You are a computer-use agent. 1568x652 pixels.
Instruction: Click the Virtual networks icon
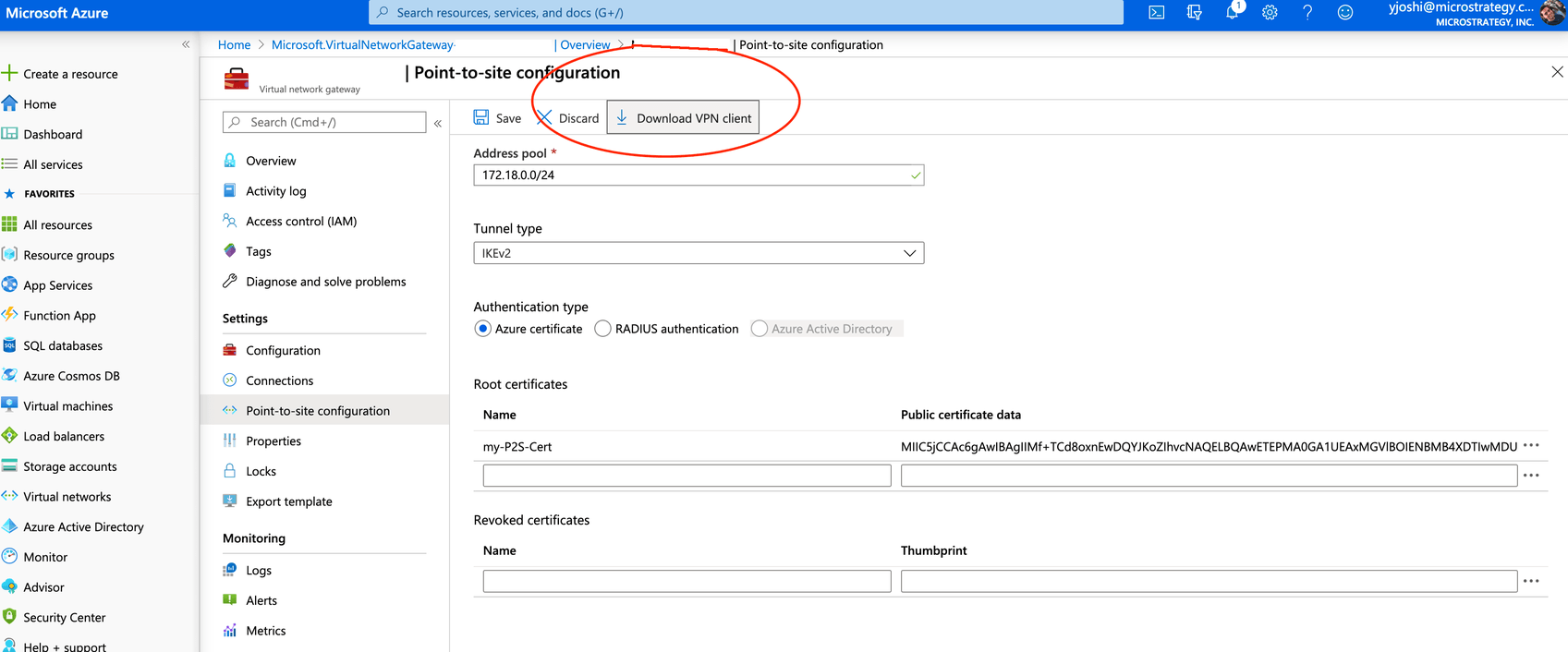10,496
